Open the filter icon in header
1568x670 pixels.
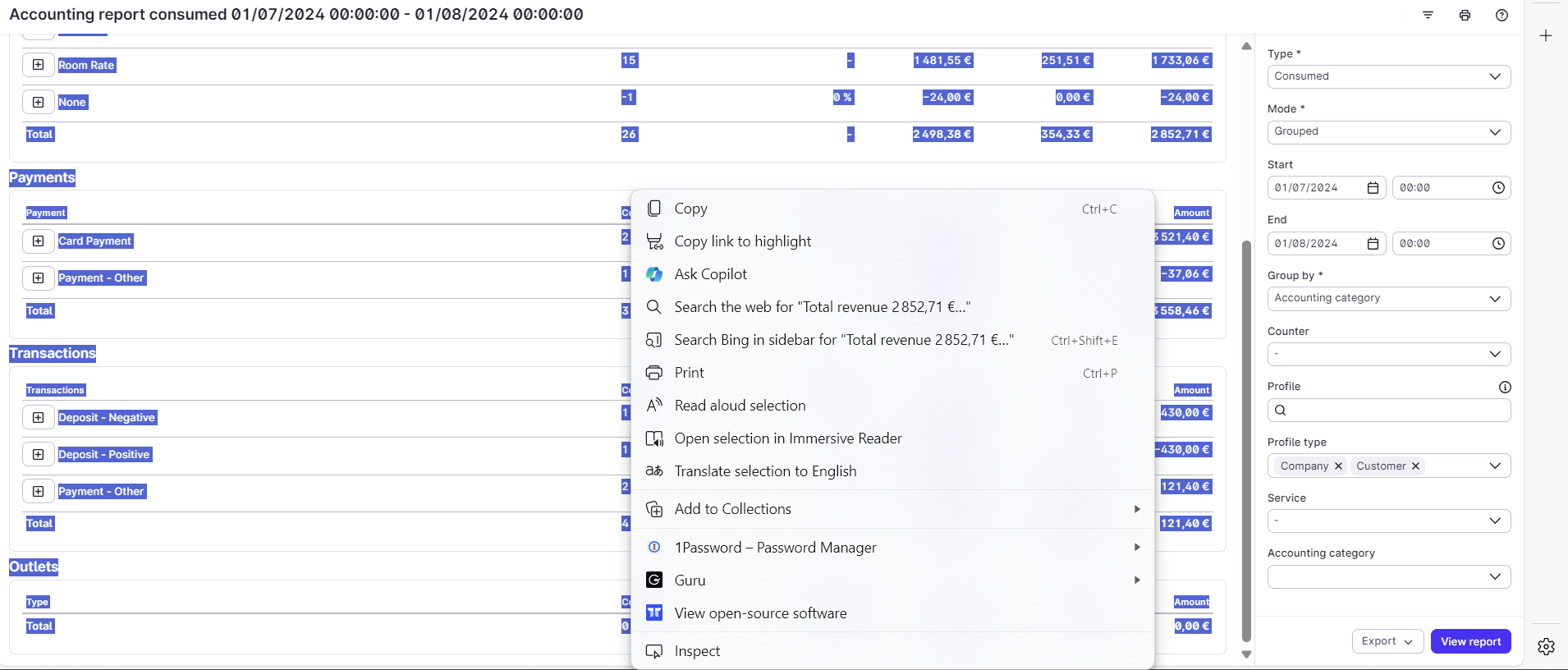point(1428,15)
